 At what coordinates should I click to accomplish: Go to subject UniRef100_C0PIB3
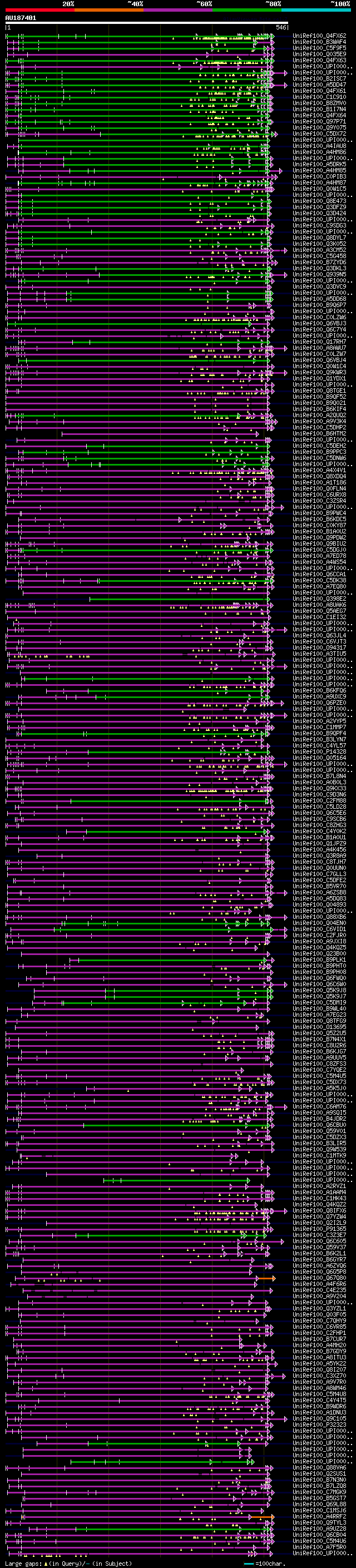[319, 176]
